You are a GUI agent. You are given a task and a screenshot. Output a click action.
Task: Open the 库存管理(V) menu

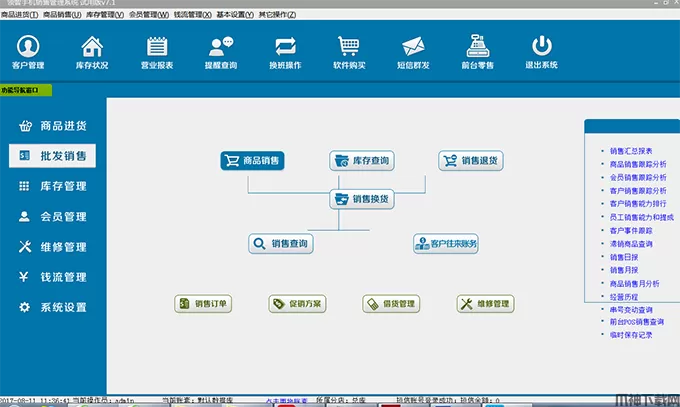105,15
